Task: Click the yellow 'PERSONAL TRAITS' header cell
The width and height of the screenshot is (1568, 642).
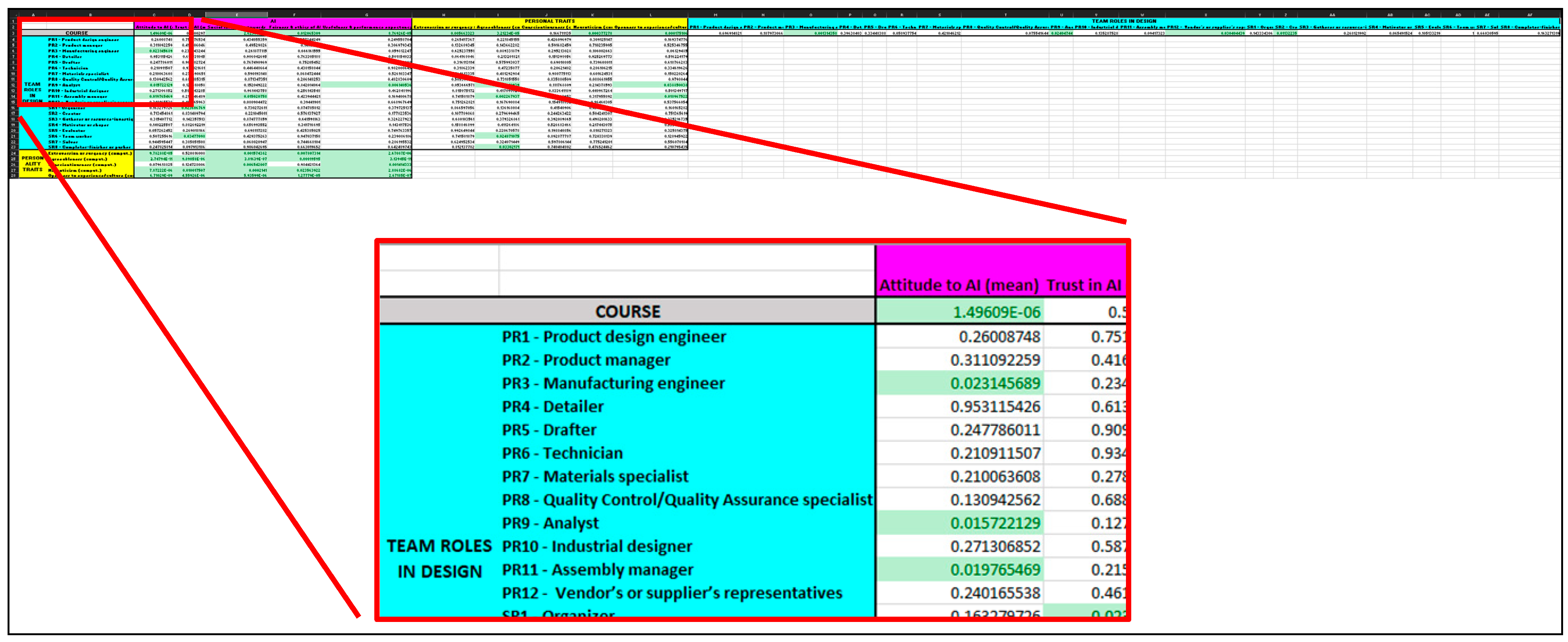Action: point(550,21)
